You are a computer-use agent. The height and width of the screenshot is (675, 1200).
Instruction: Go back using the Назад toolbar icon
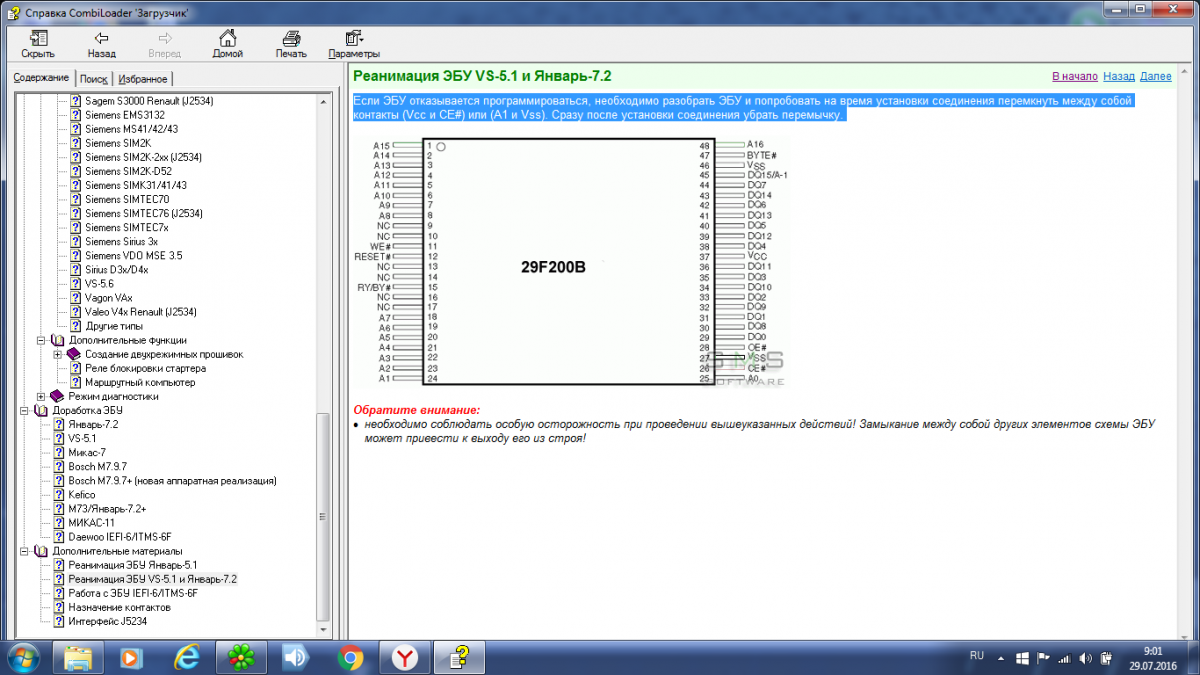101,42
